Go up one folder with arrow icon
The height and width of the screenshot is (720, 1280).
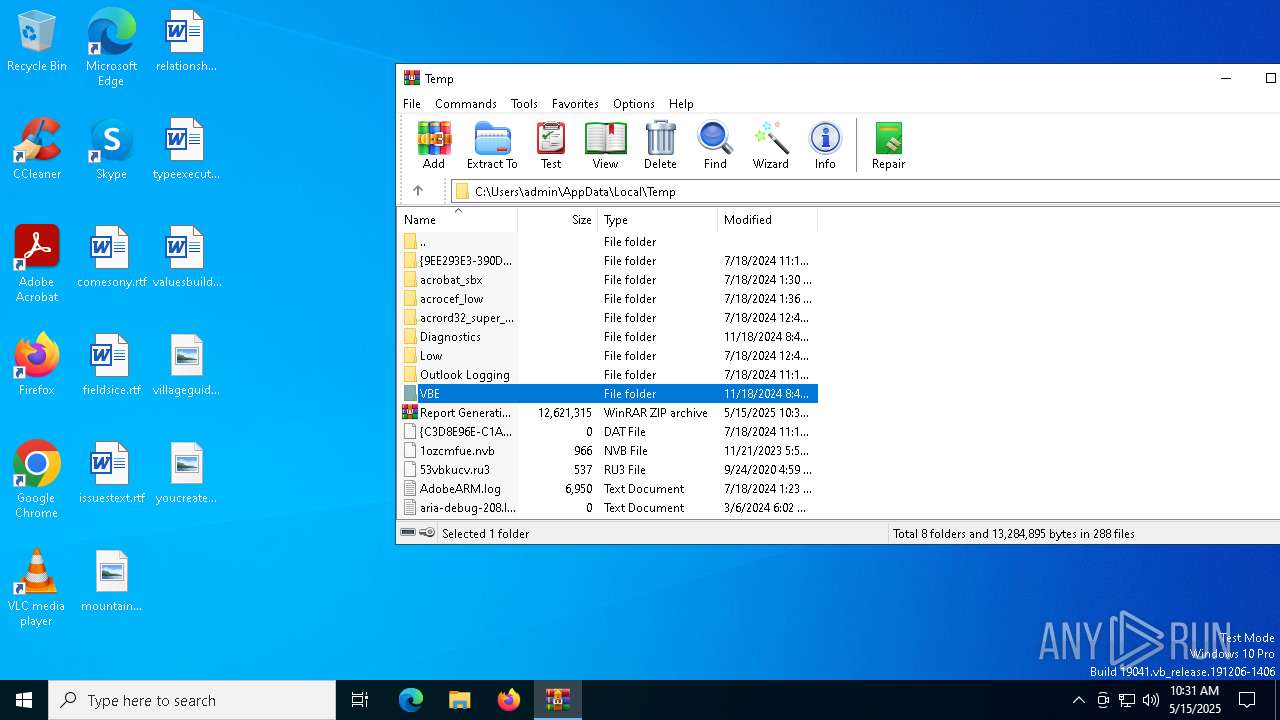coord(418,191)
